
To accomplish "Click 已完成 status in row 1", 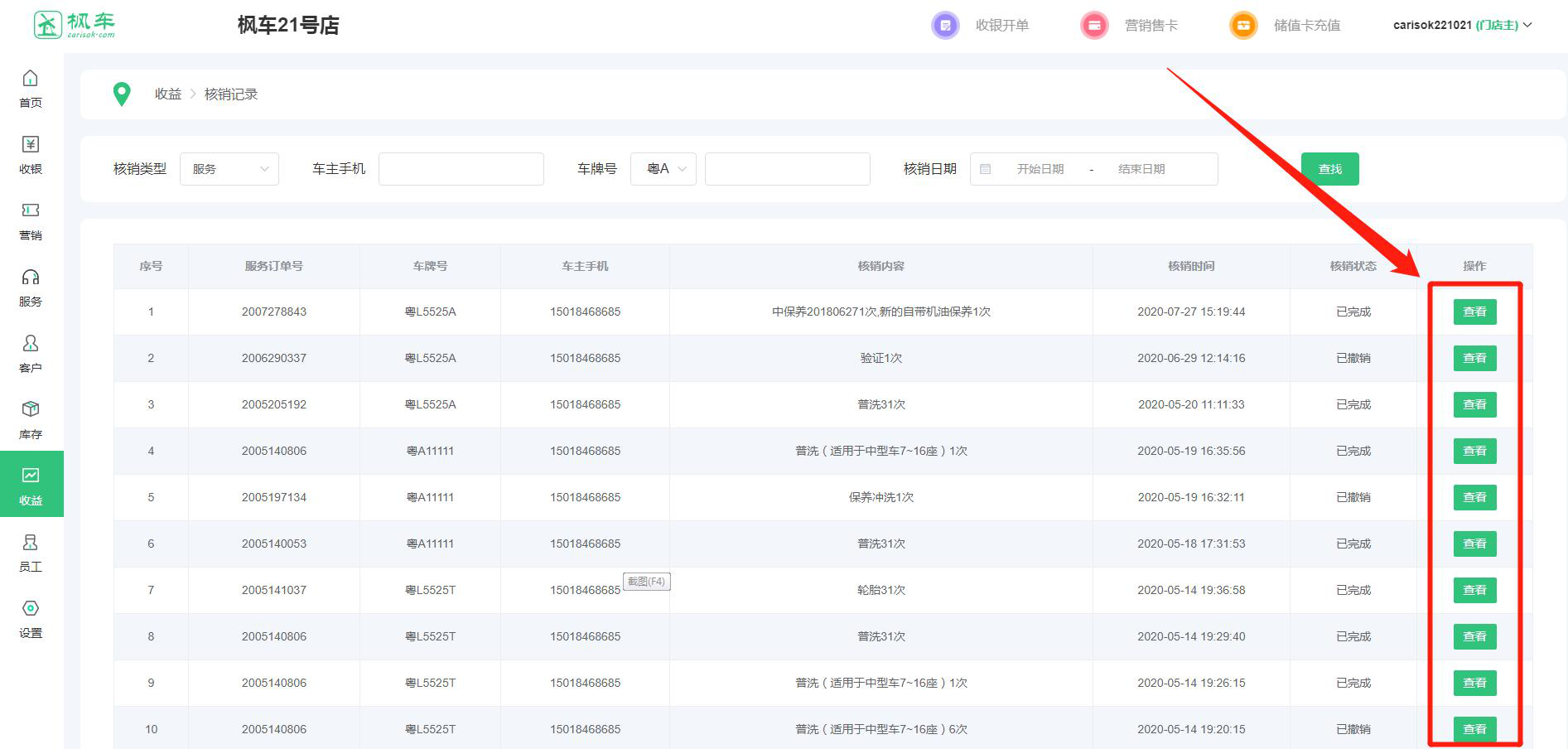I will click(x=1353, y=312).
